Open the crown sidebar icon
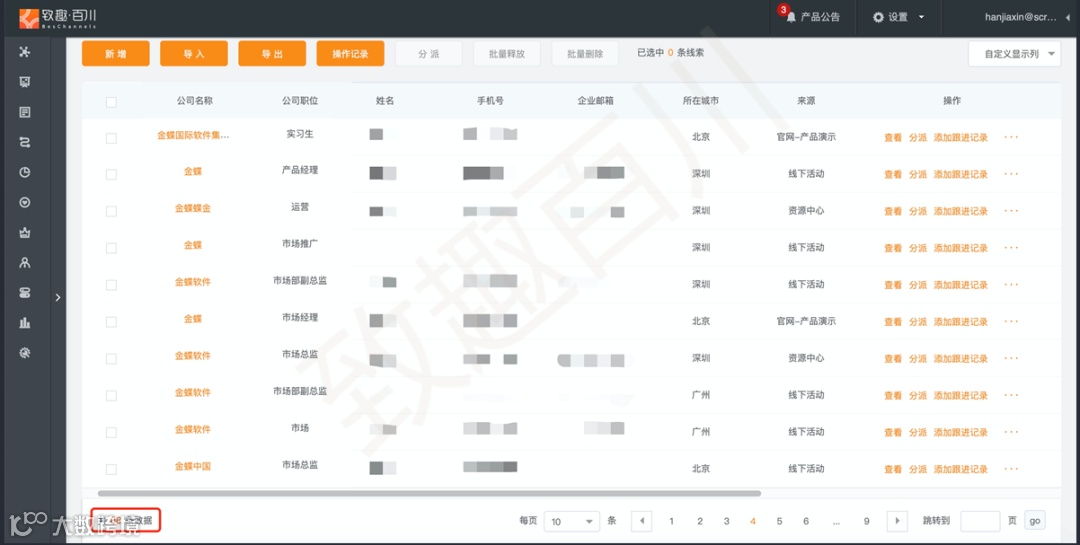The width and height of the screenshot is (1080, 545). pos(25,233)
